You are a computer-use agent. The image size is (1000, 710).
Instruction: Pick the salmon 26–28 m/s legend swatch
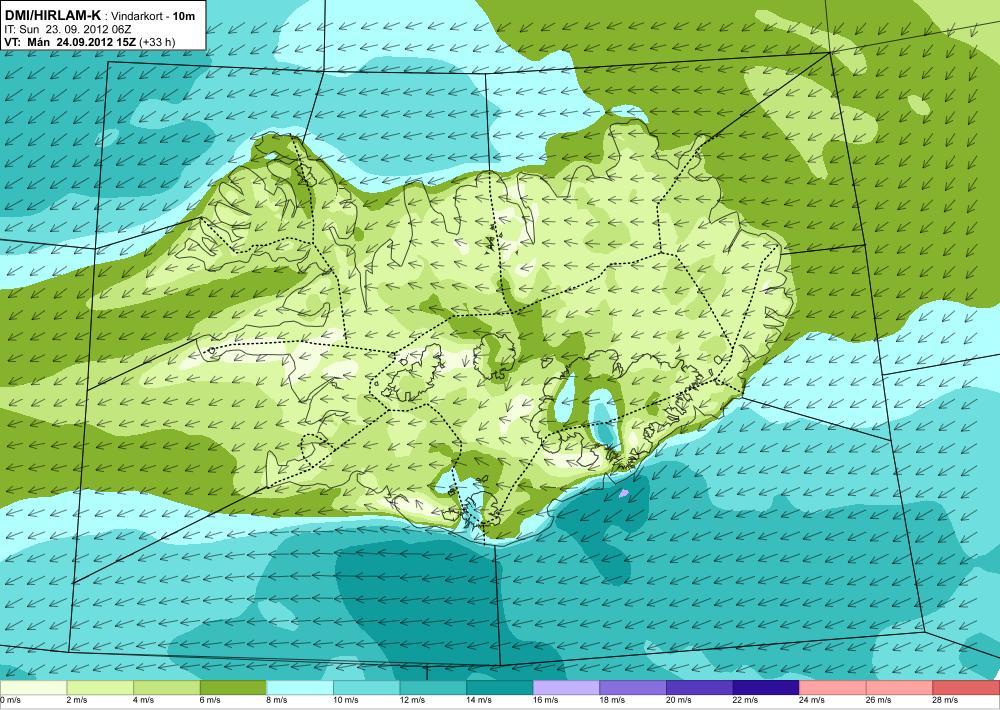(x=899, y=688)
